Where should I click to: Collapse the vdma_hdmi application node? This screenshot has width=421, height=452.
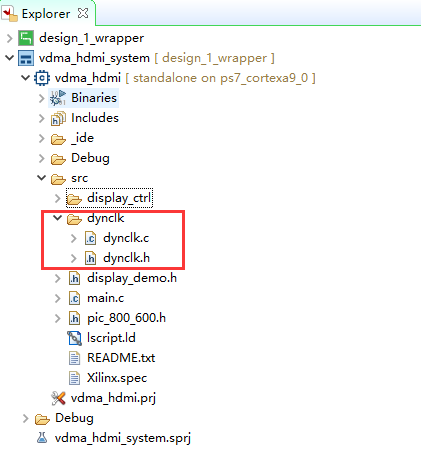pos(25,78)
